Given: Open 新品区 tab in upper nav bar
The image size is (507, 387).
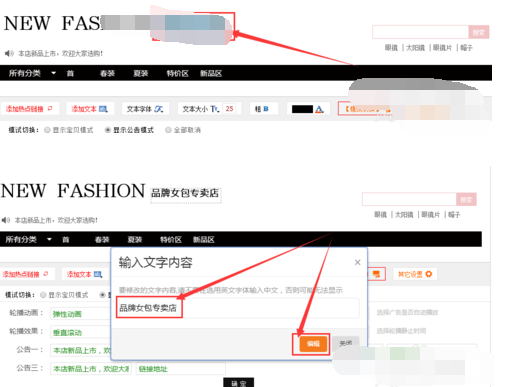Looking at the screenshot, I should [x=211, y=73].
